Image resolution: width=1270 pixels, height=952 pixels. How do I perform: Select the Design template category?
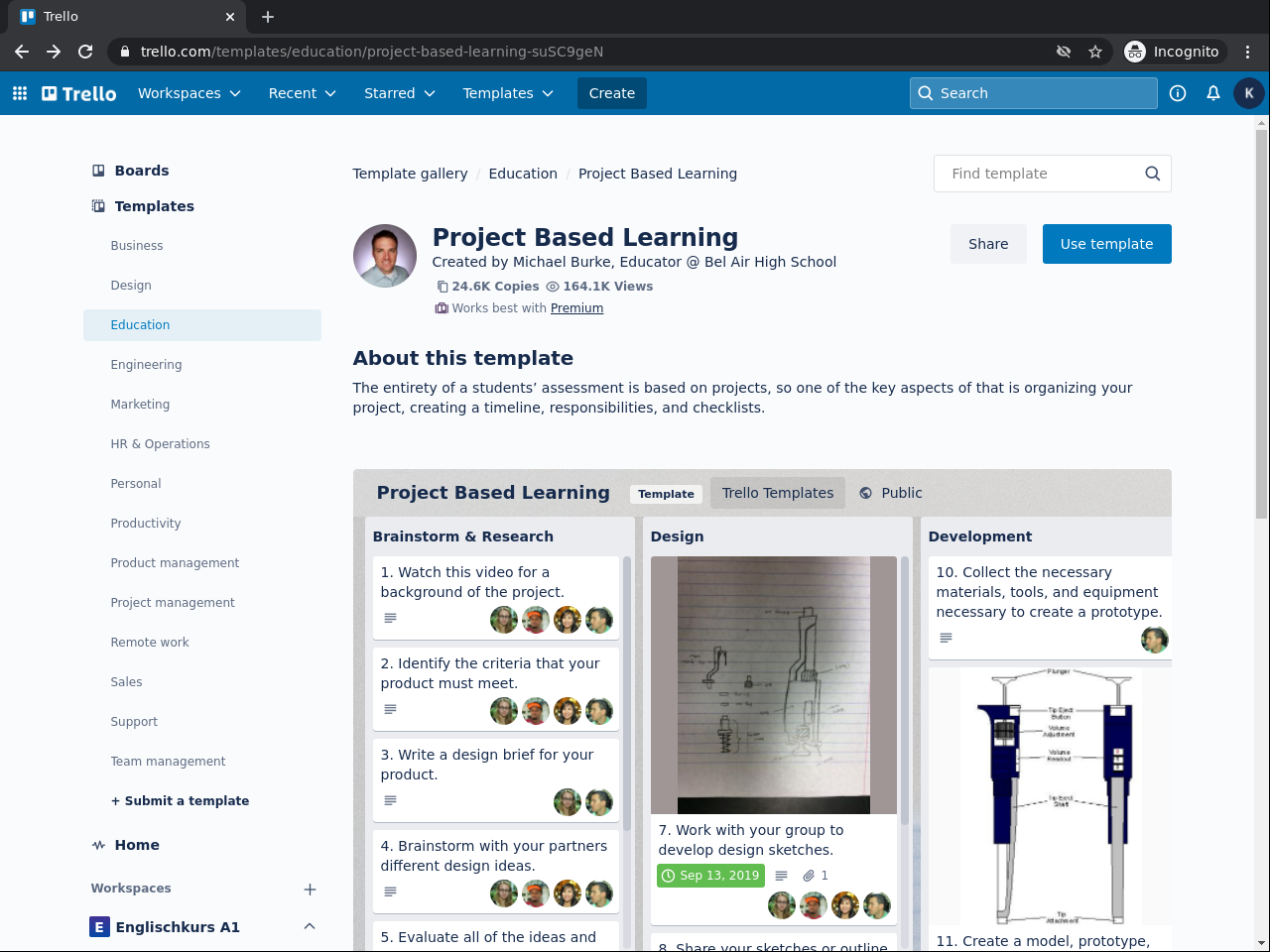(202, 286)
